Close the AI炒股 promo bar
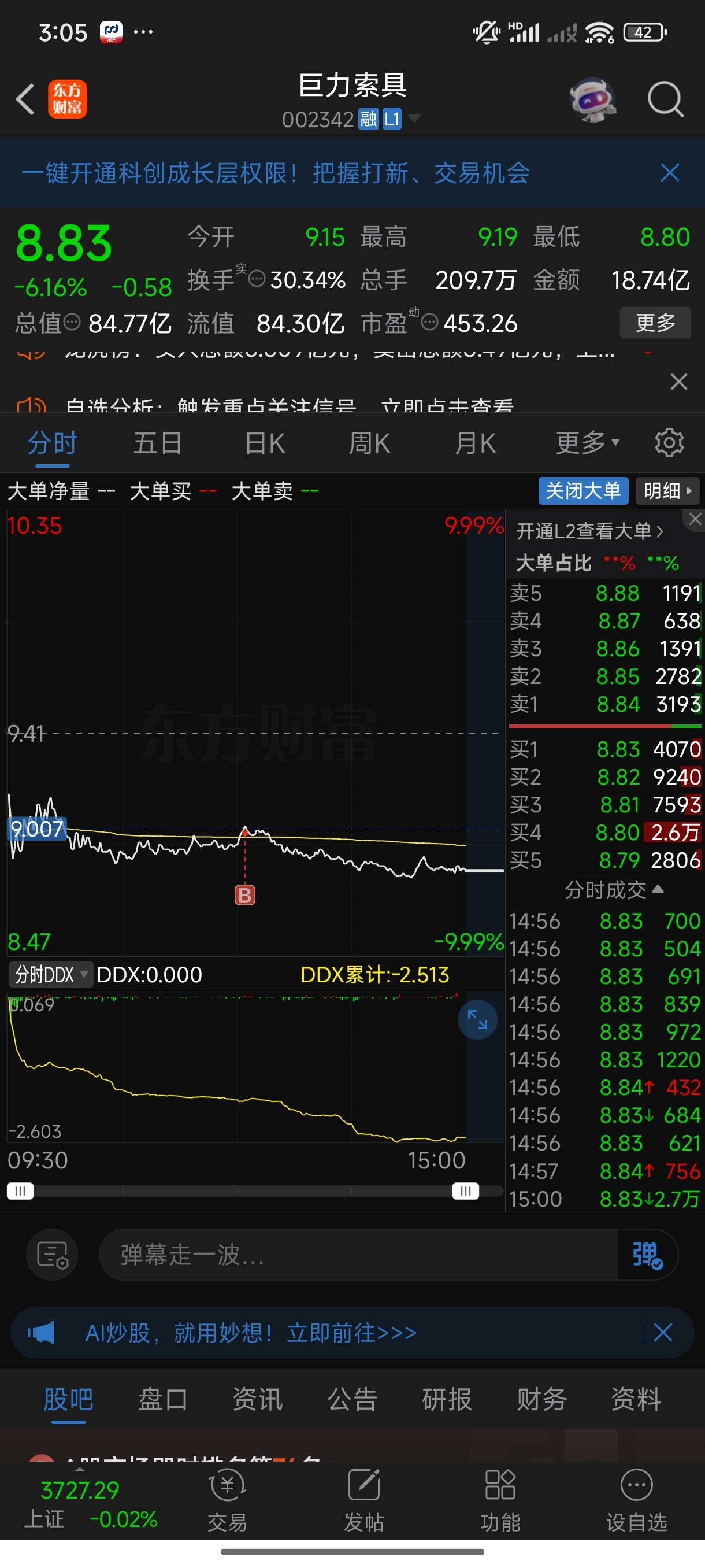This screenshot has height=1568, width=705. point(662,1333)
